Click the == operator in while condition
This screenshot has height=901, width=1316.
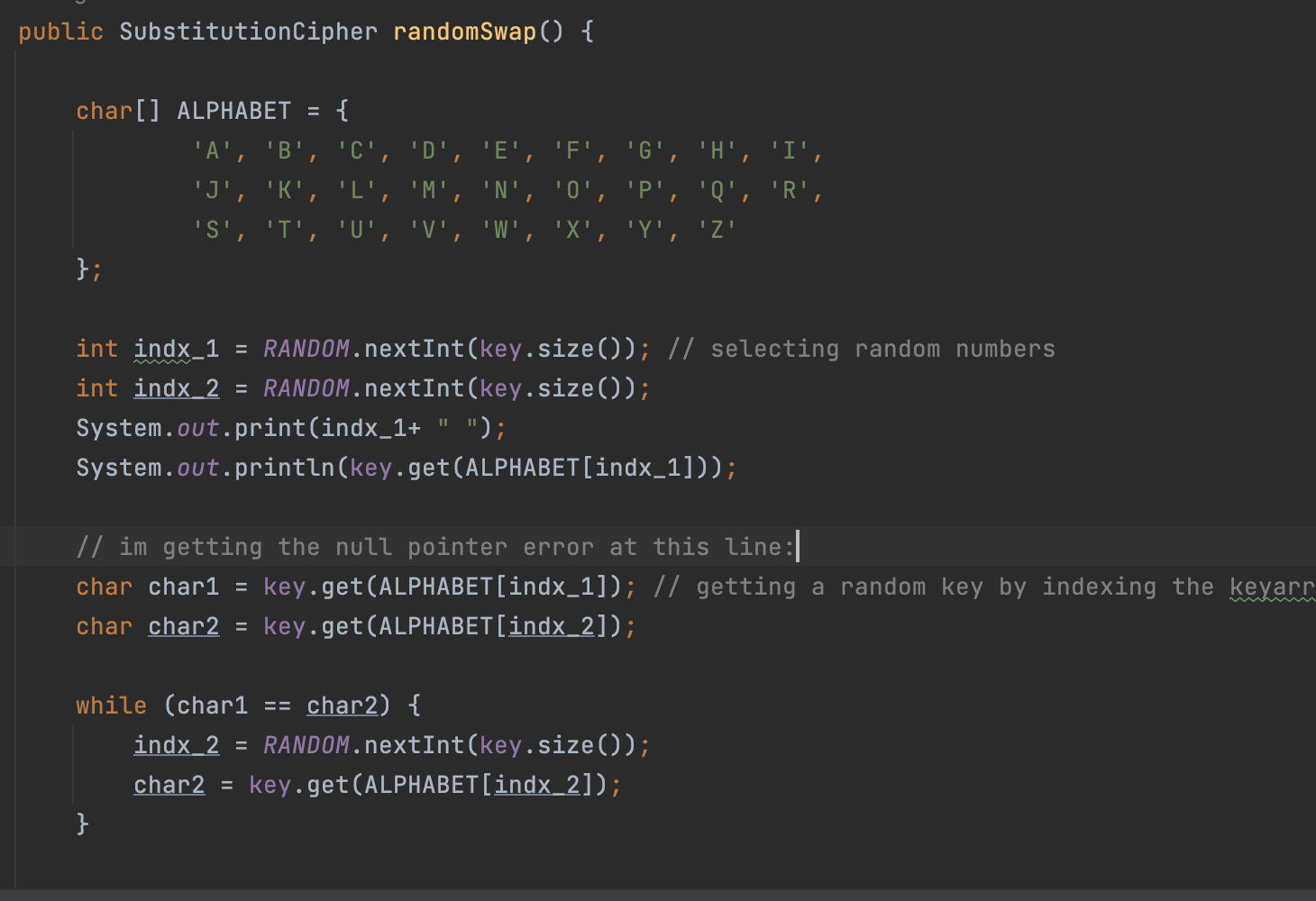277,705
